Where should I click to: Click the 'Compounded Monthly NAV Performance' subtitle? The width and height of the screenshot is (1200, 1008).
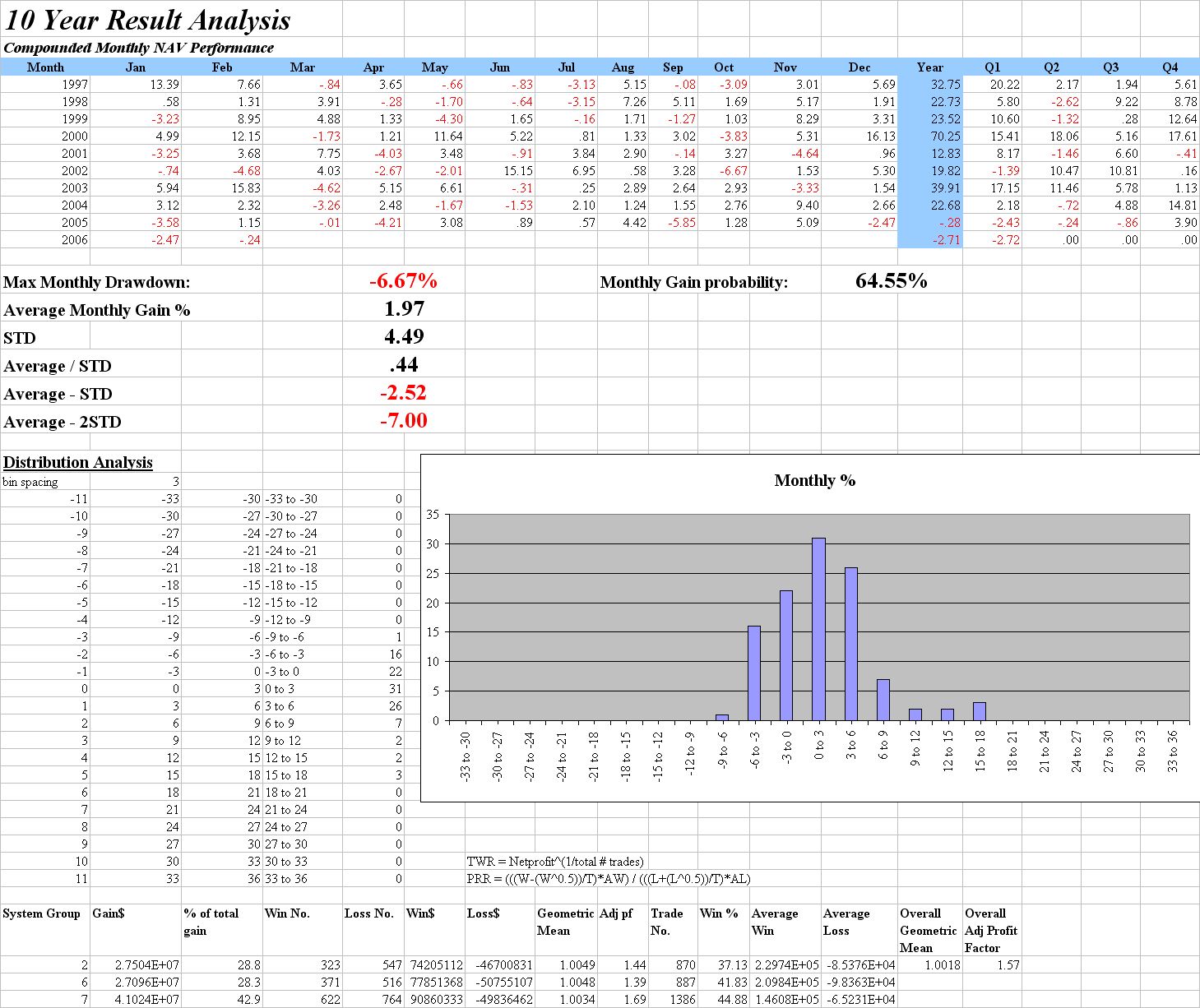(x=138, y=48)
